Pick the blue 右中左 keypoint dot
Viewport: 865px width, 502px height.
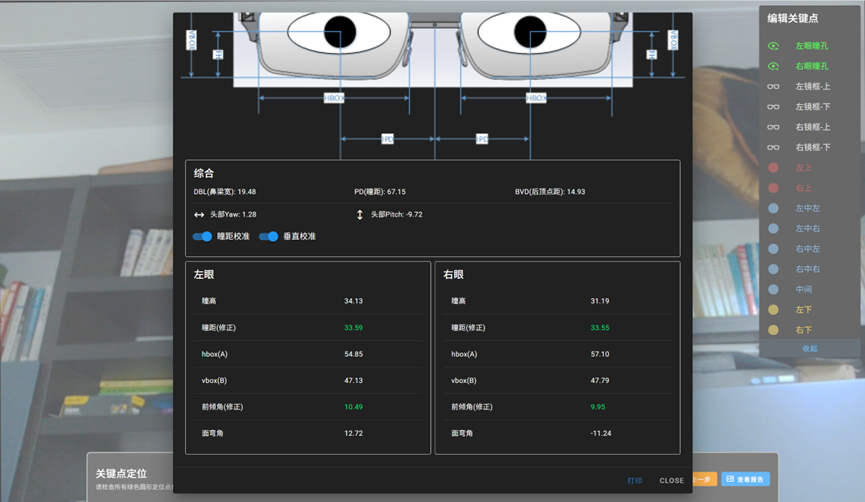773,249
